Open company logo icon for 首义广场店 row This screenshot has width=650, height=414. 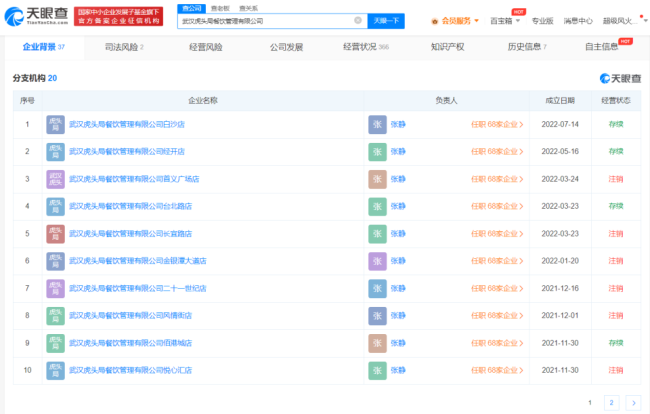click(x=56, y=179)
